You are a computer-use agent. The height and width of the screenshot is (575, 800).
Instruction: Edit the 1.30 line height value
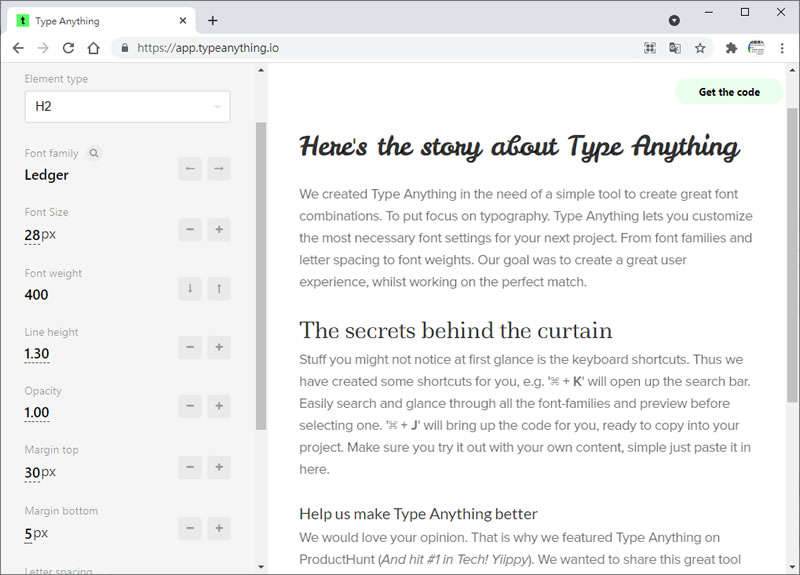(37, 354)
